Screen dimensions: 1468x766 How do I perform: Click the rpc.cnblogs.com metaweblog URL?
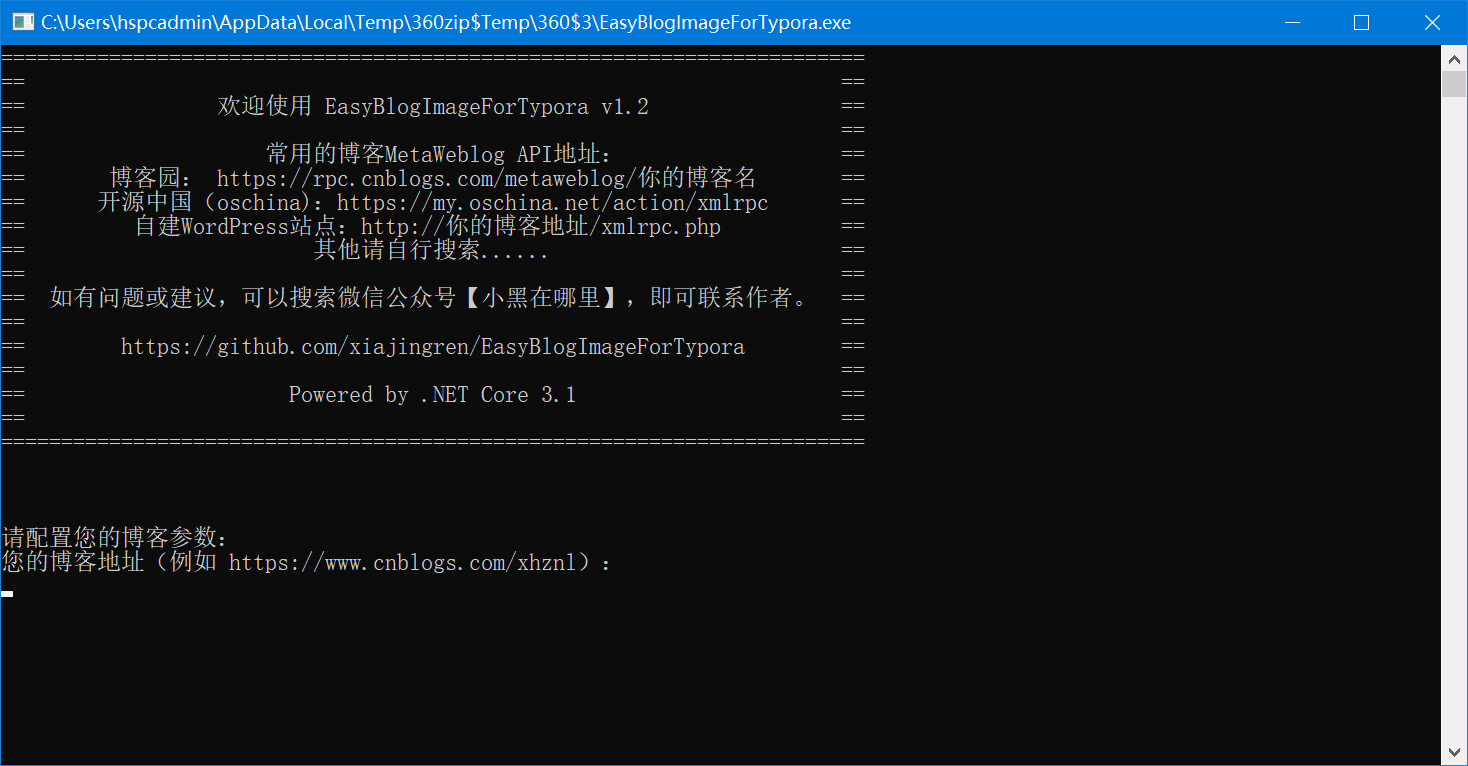486,178
